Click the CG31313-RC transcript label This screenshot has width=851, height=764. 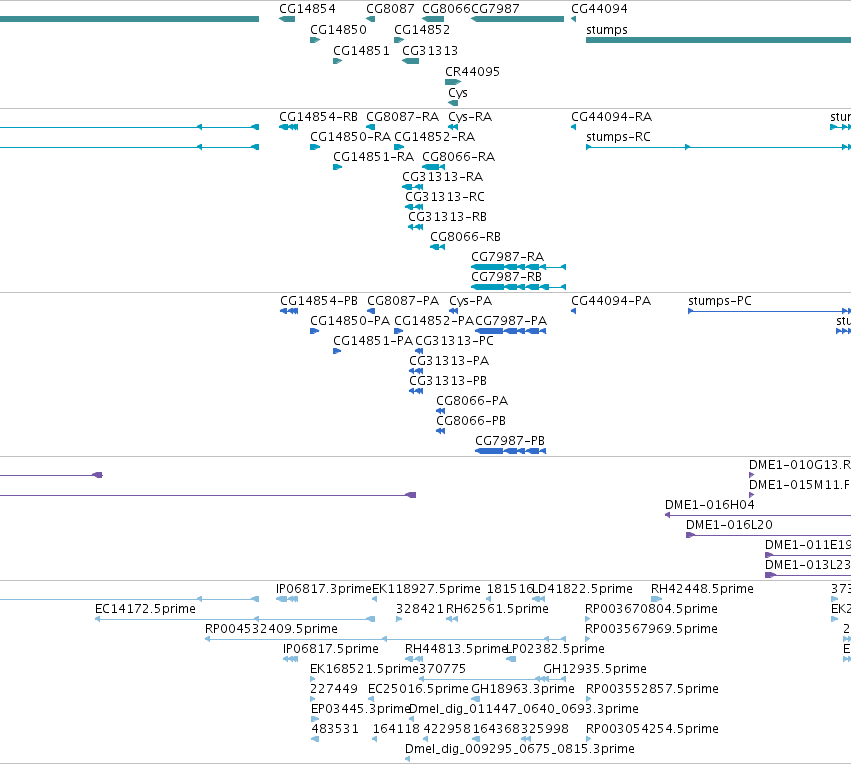pos(445,197)
